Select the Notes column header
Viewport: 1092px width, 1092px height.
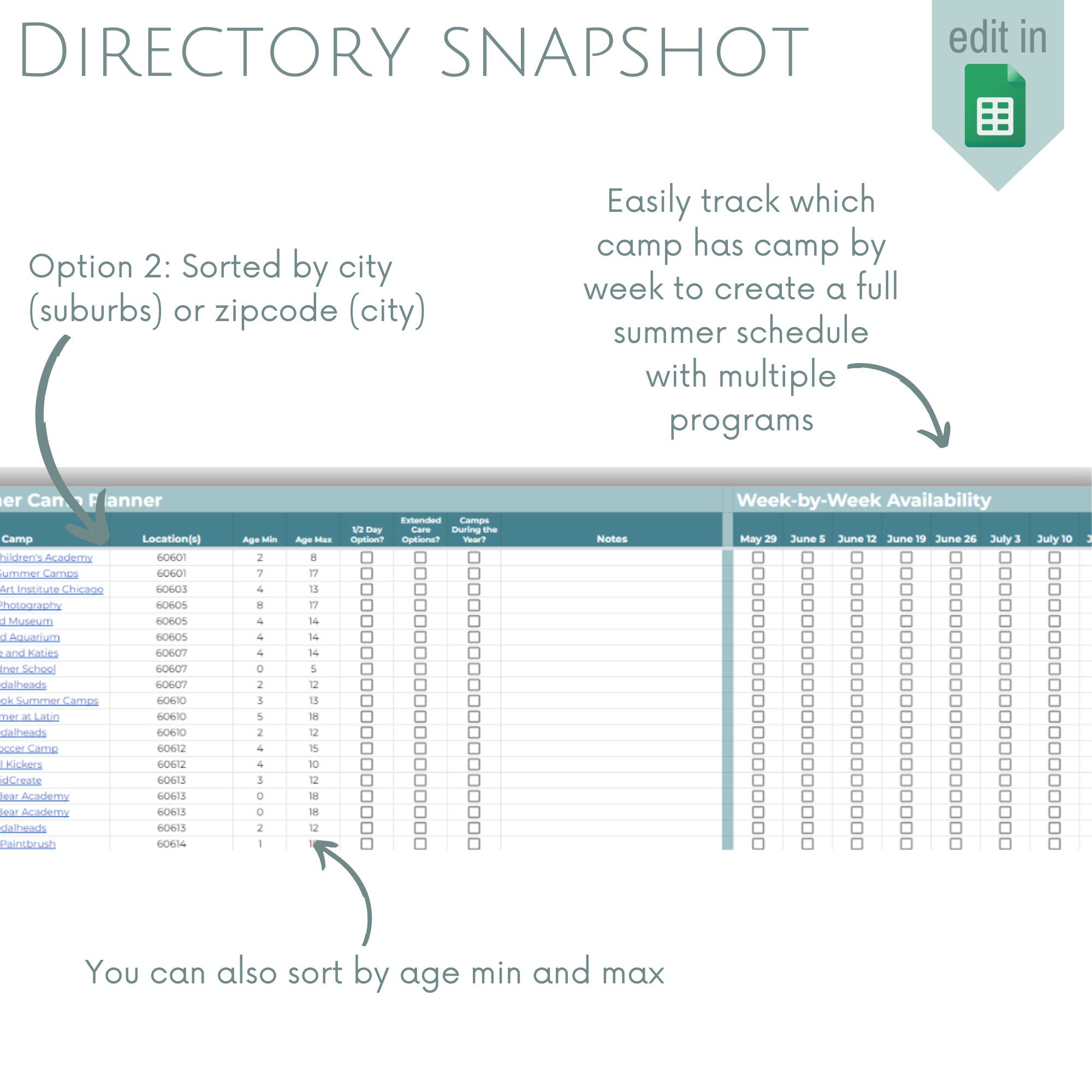(x=612, y=539)
